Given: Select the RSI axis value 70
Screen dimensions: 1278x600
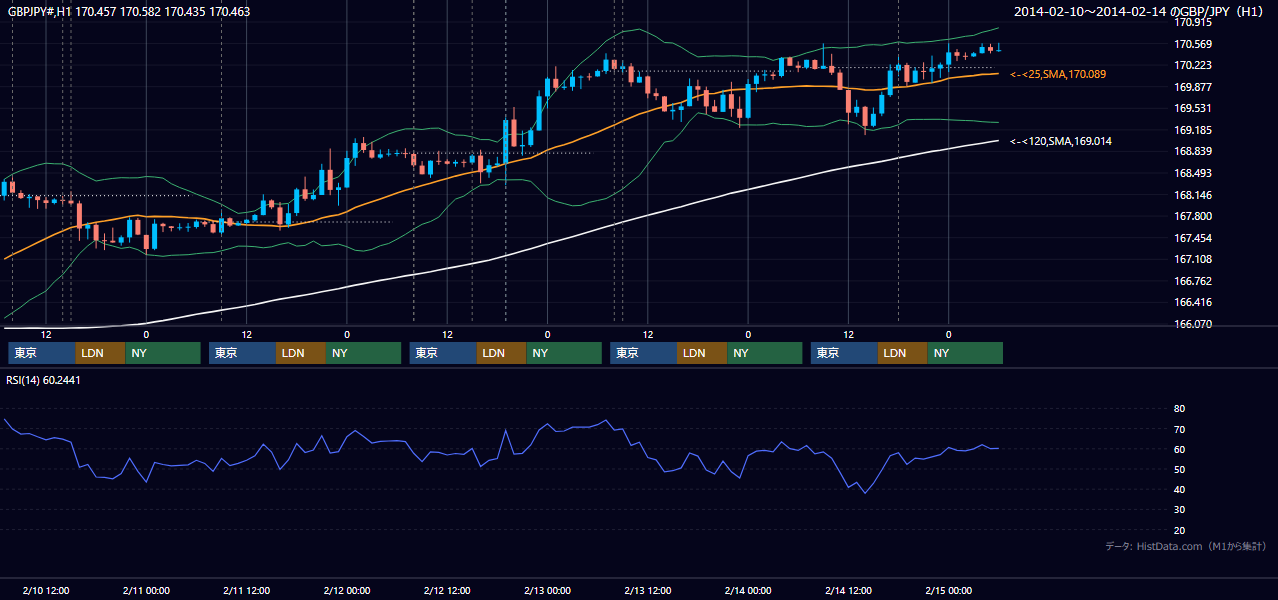Looking at the screenshot, I should 1179,429.
